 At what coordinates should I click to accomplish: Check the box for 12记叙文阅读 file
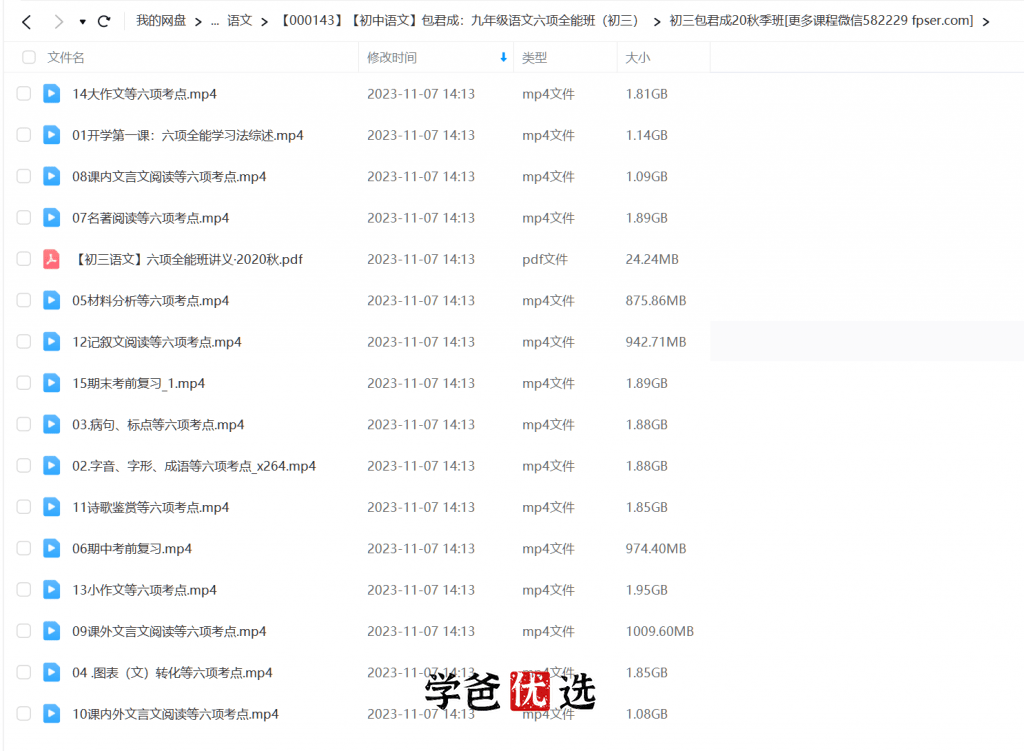click(x=24, y=342)
